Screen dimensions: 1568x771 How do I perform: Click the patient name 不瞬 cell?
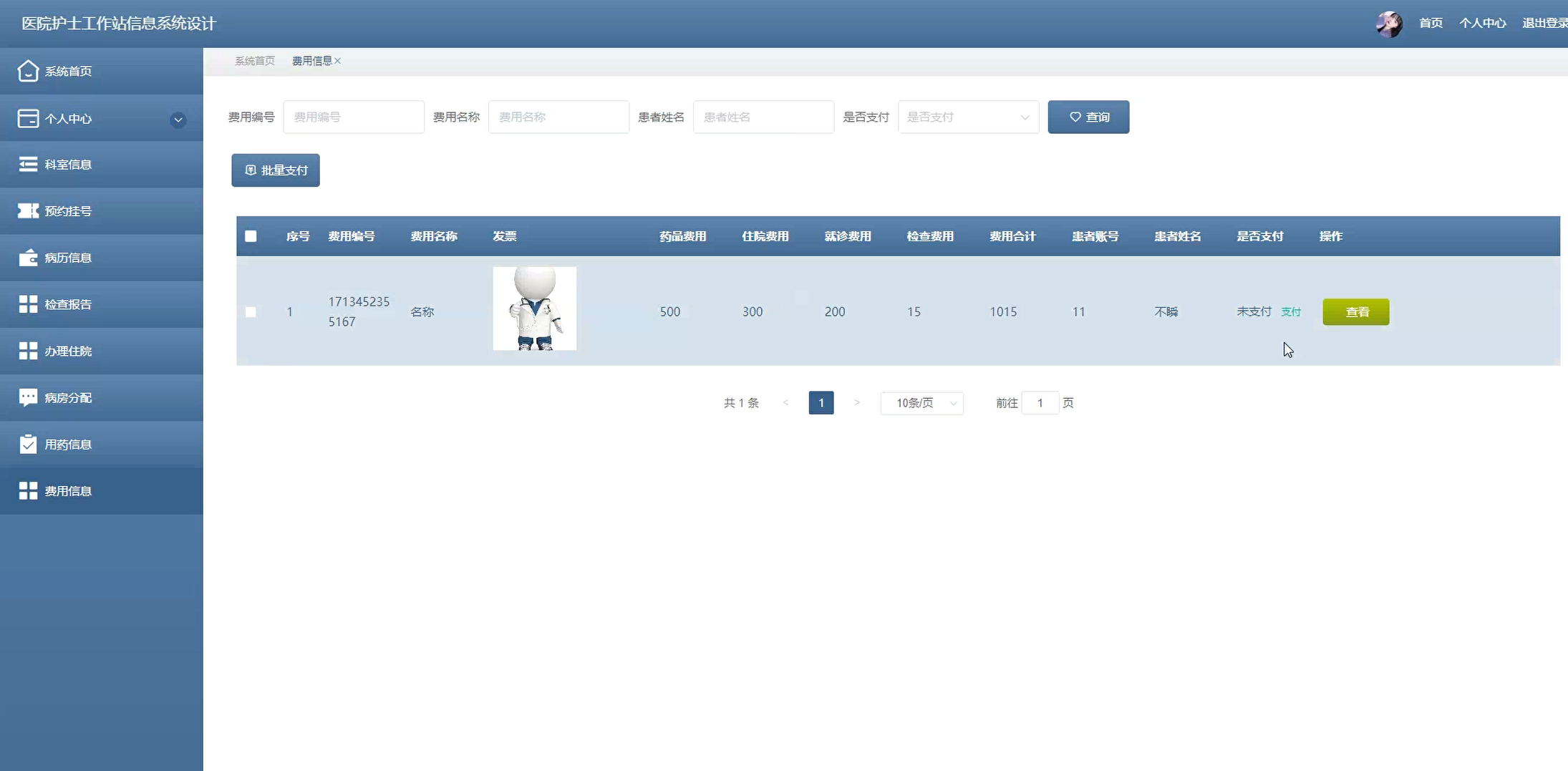[1166, 311]
